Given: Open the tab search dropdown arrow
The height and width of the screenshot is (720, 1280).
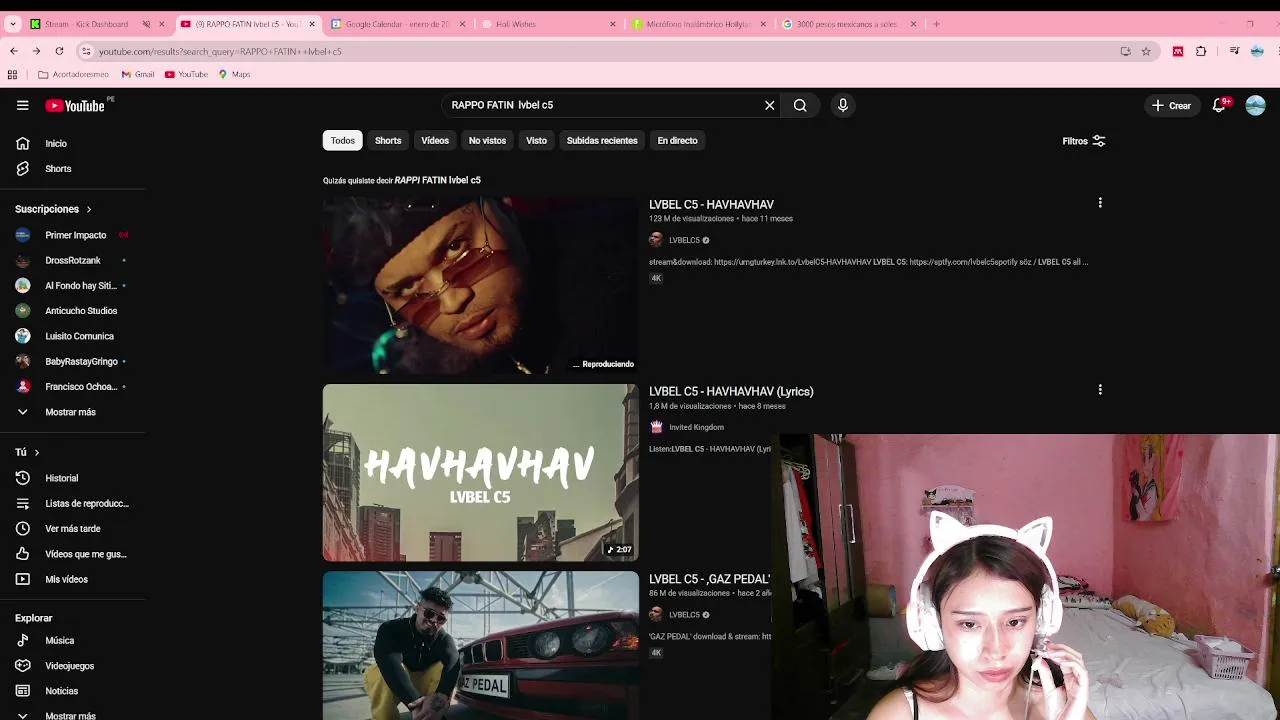Looking at the screenshot, I should [x=12, y=24].
